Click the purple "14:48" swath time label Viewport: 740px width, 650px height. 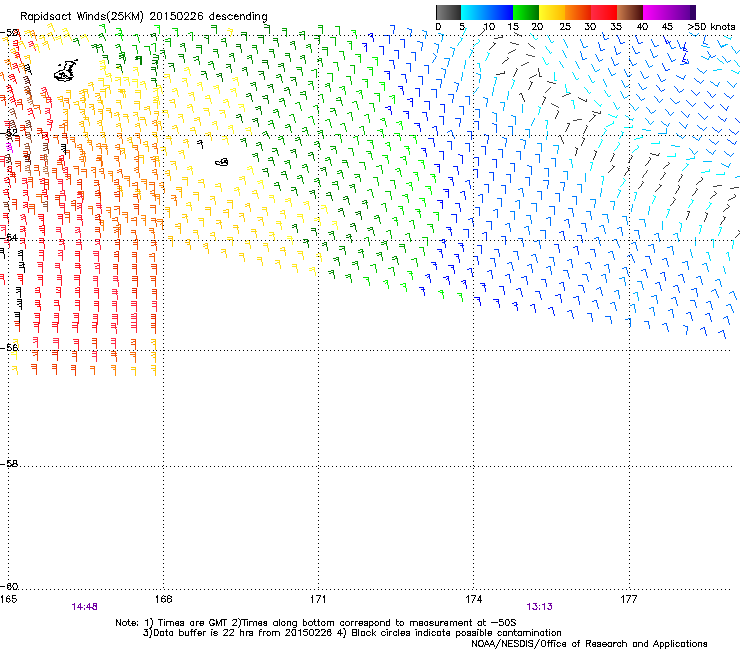coord(84,607)
